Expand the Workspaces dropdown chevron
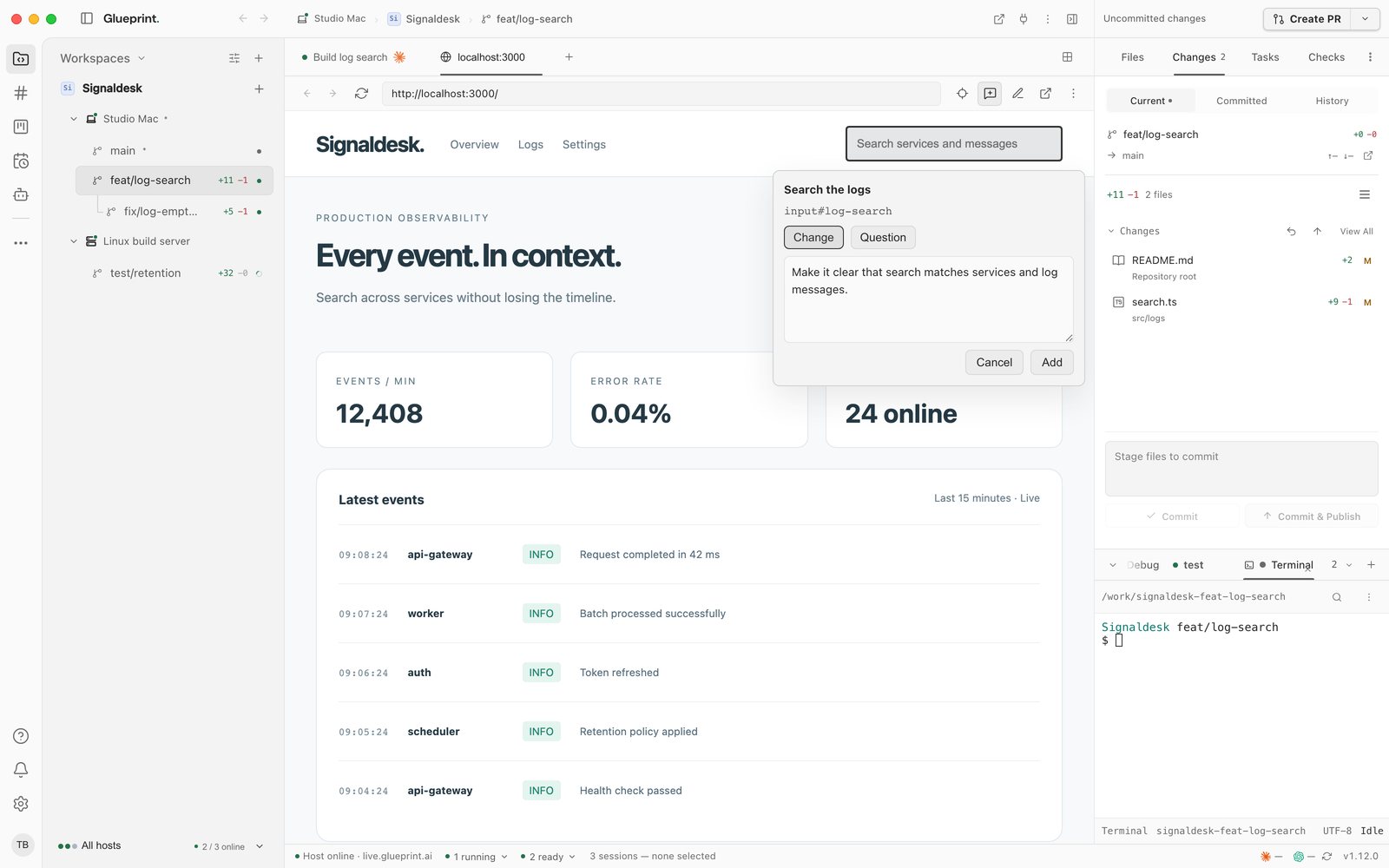The image size is (1389, 868). tap(142, 58)
